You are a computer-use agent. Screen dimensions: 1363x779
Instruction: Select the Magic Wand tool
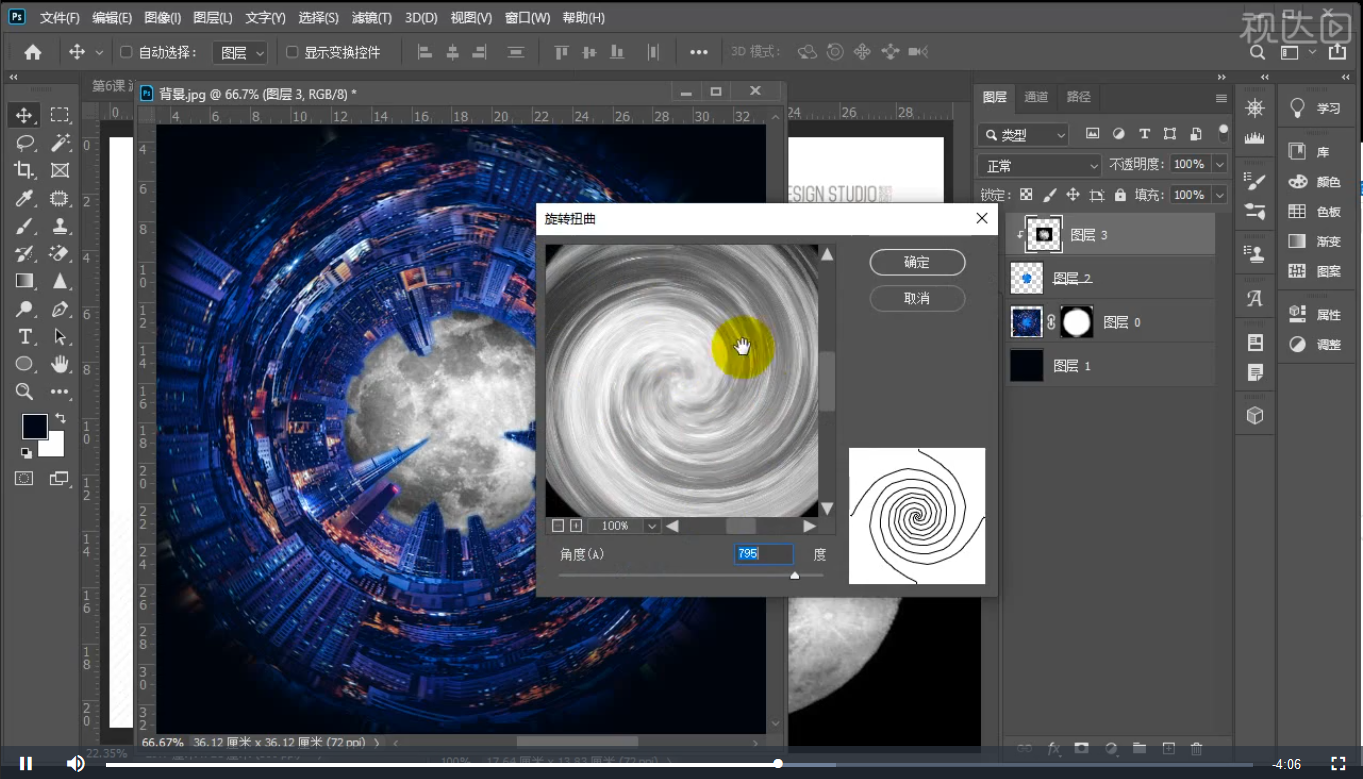60,143
